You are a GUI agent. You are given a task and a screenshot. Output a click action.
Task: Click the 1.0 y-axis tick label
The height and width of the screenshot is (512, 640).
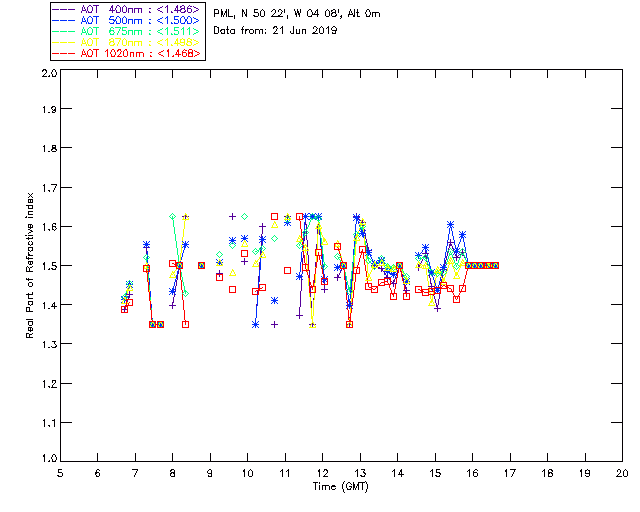pos(49,458)
